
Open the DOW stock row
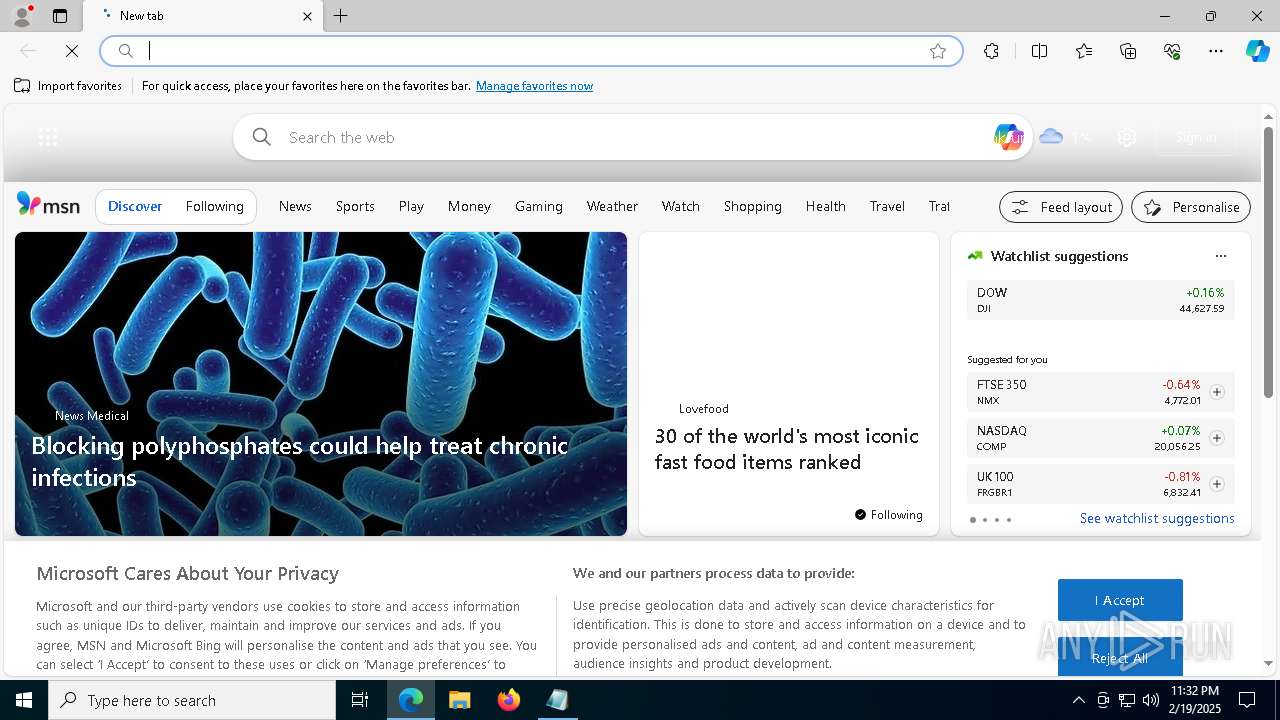[1100, 300]
